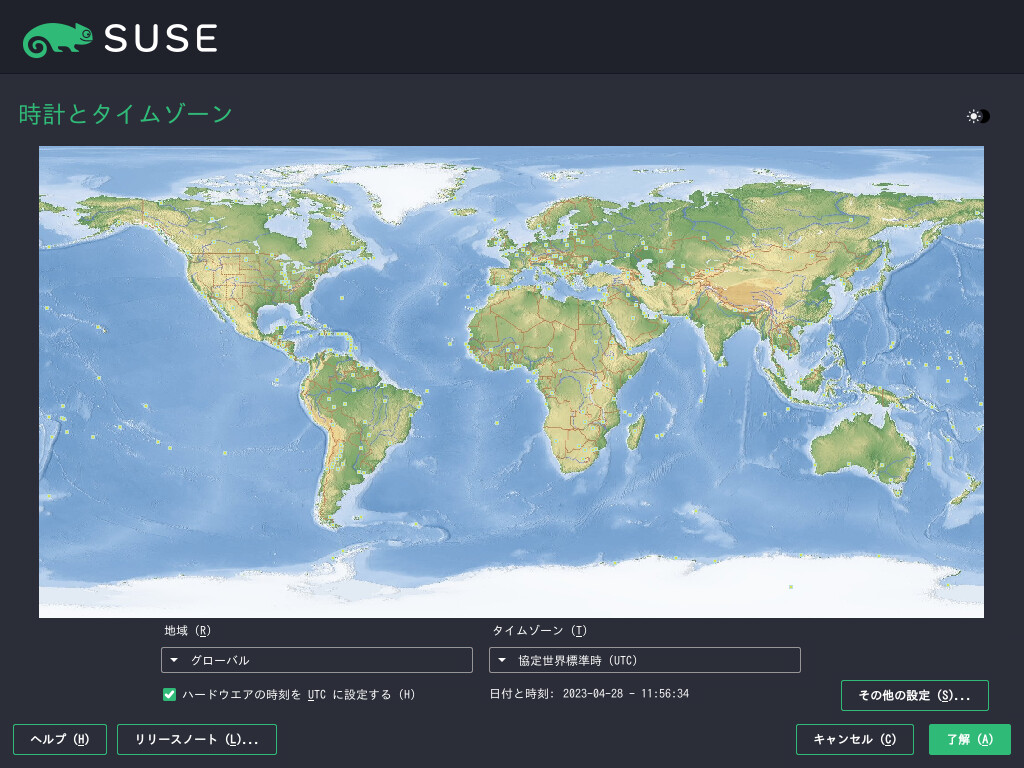Toggle the hardware clock UTC checkbox

click(170, 694)
